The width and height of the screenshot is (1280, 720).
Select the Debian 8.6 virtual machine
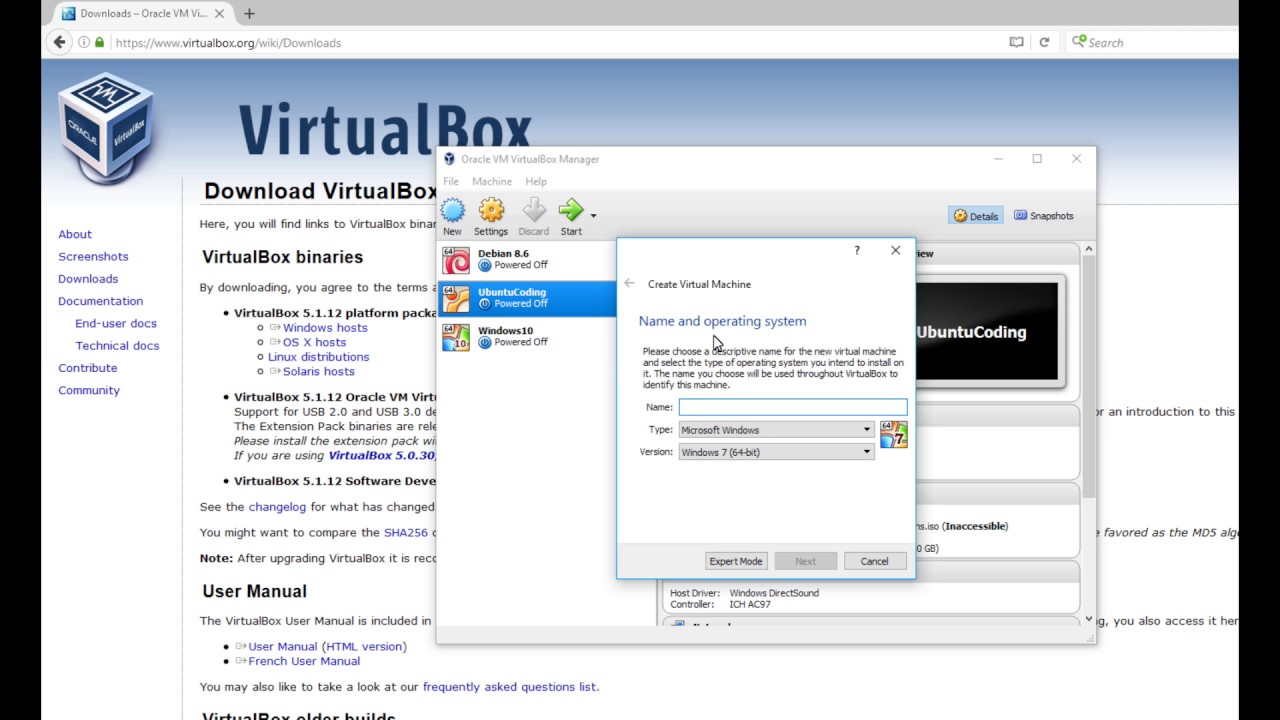(527, 260)
